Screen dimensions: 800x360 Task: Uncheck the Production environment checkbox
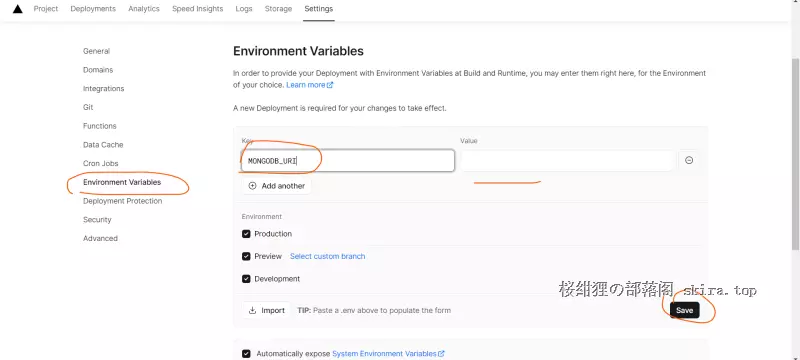click(x=246, y=234)
